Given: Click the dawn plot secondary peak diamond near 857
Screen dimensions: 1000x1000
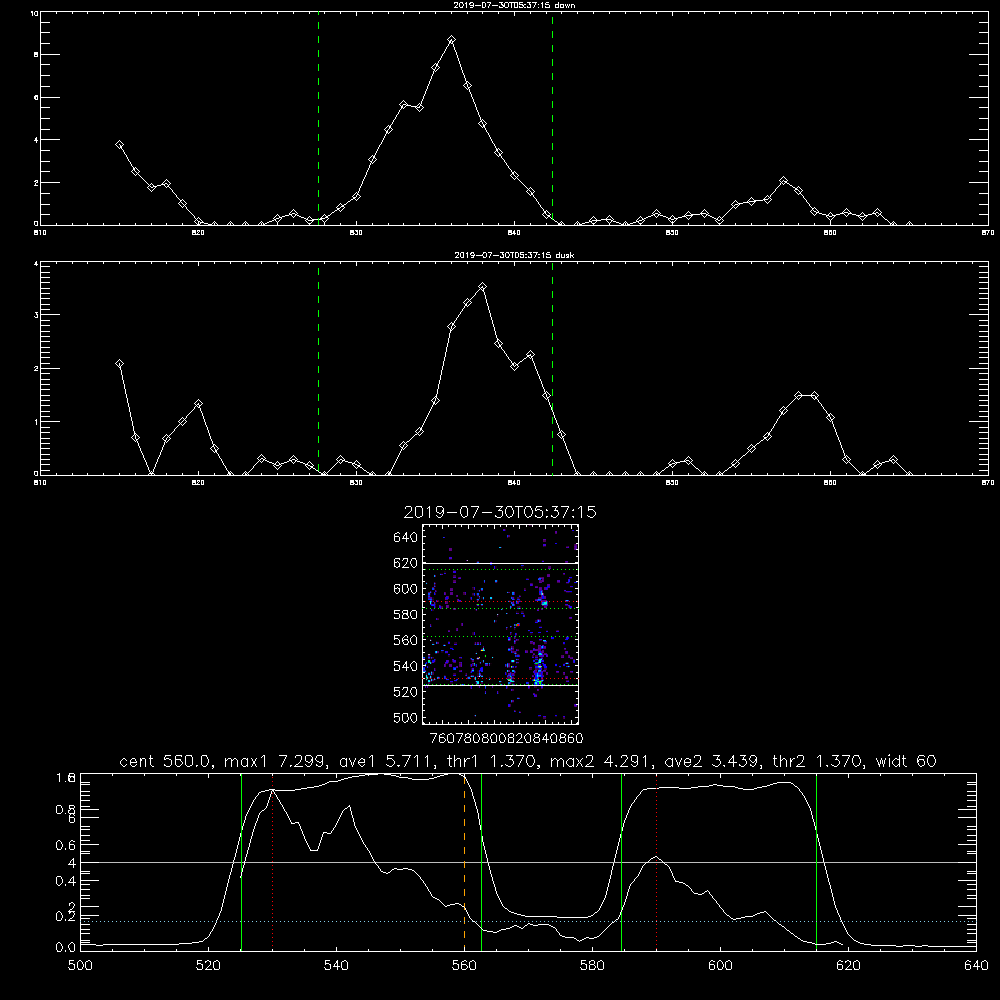Looking at the screenshot, I should pos(784,181).
